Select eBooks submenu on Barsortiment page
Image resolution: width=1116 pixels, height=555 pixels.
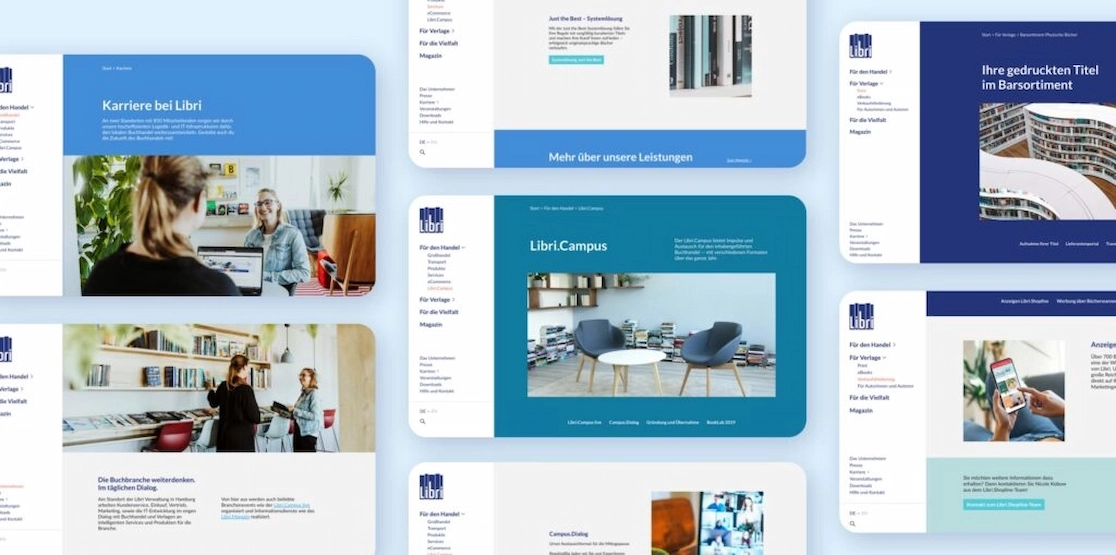click(x=863, y=97)
